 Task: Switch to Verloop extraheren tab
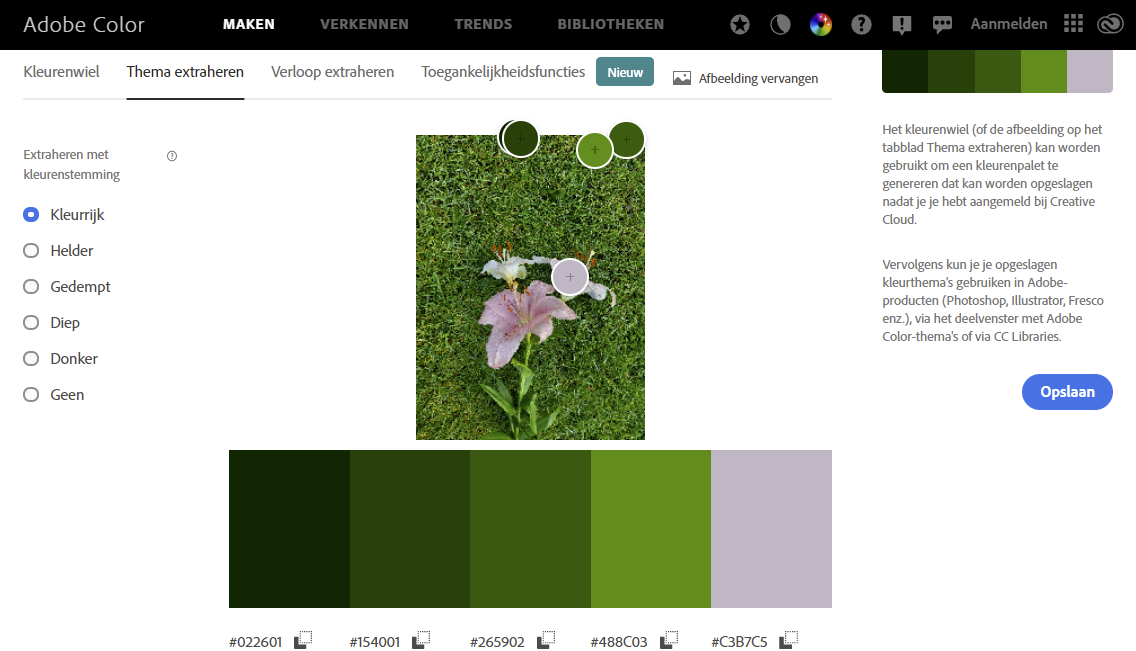coord(332,72)
